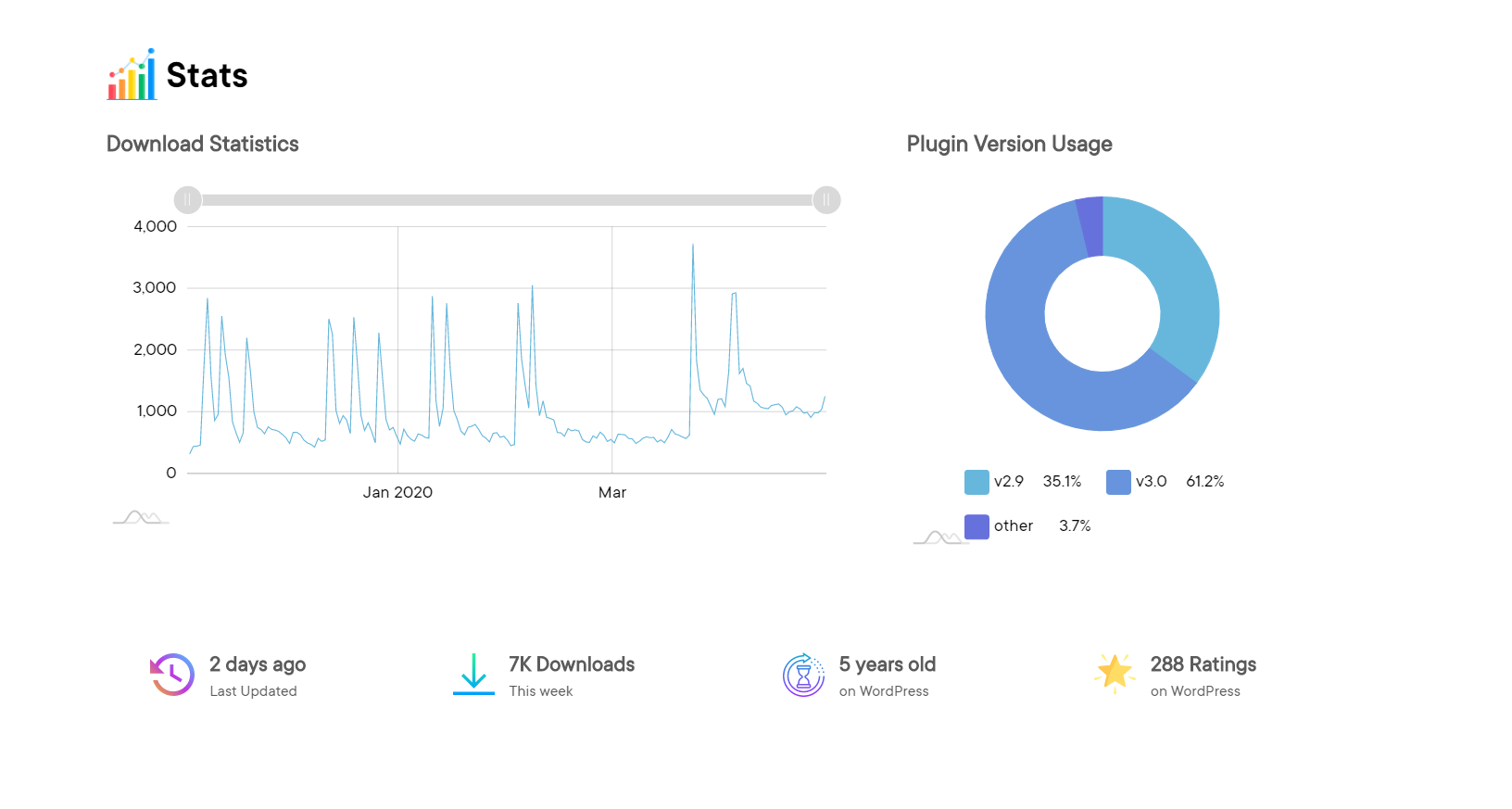
Task: Click the '2 days ago' label
Action: 258,664
